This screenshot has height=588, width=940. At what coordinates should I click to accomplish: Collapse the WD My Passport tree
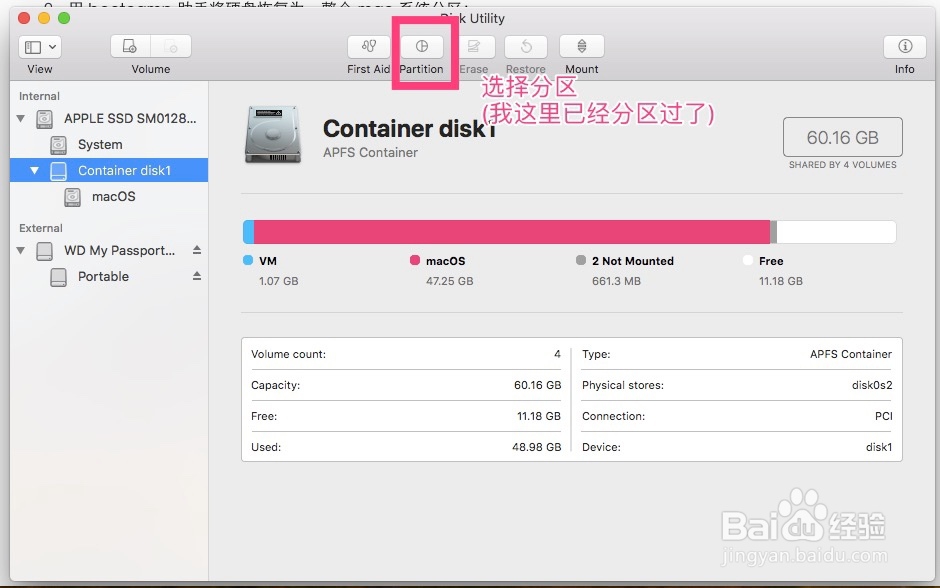pos(21,250)
